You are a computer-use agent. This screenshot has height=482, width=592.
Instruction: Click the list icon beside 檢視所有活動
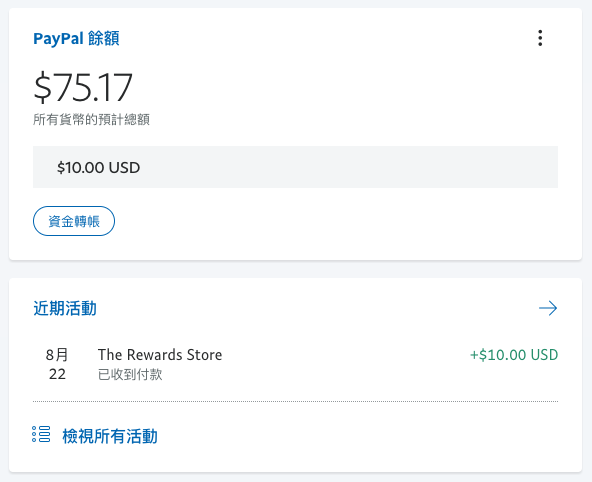(41, 434)
